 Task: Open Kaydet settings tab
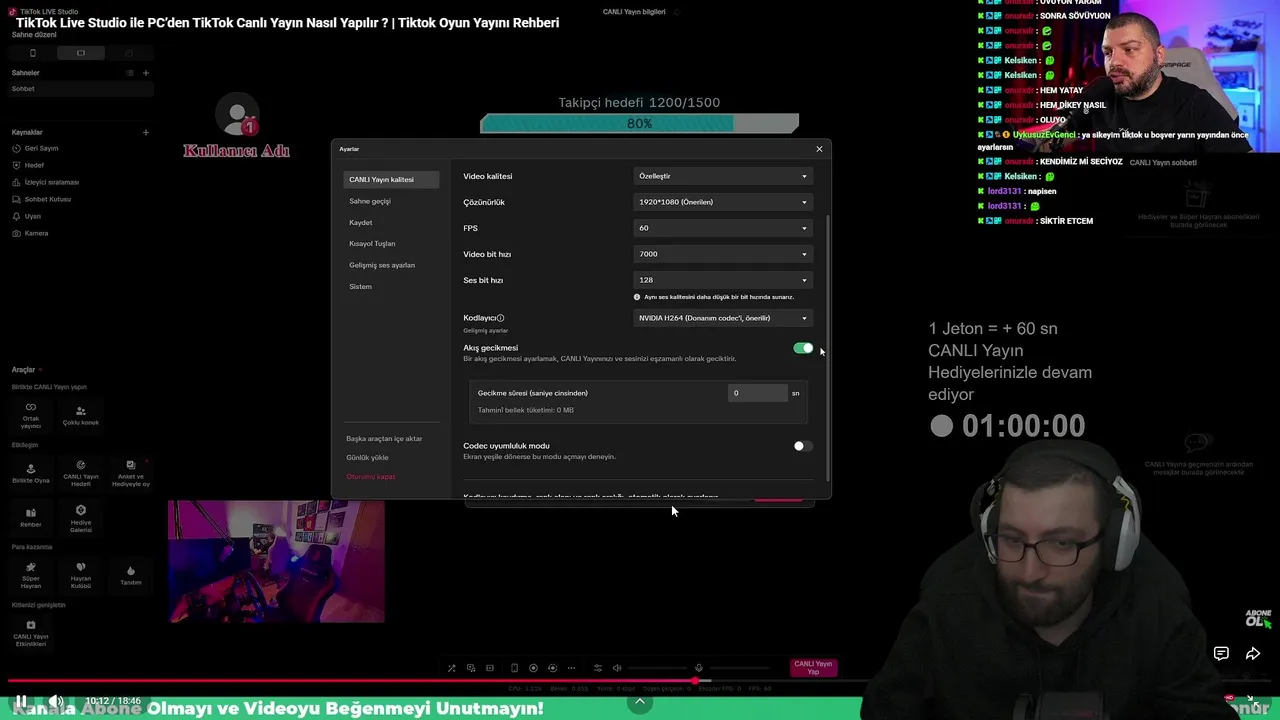point(361,222)
